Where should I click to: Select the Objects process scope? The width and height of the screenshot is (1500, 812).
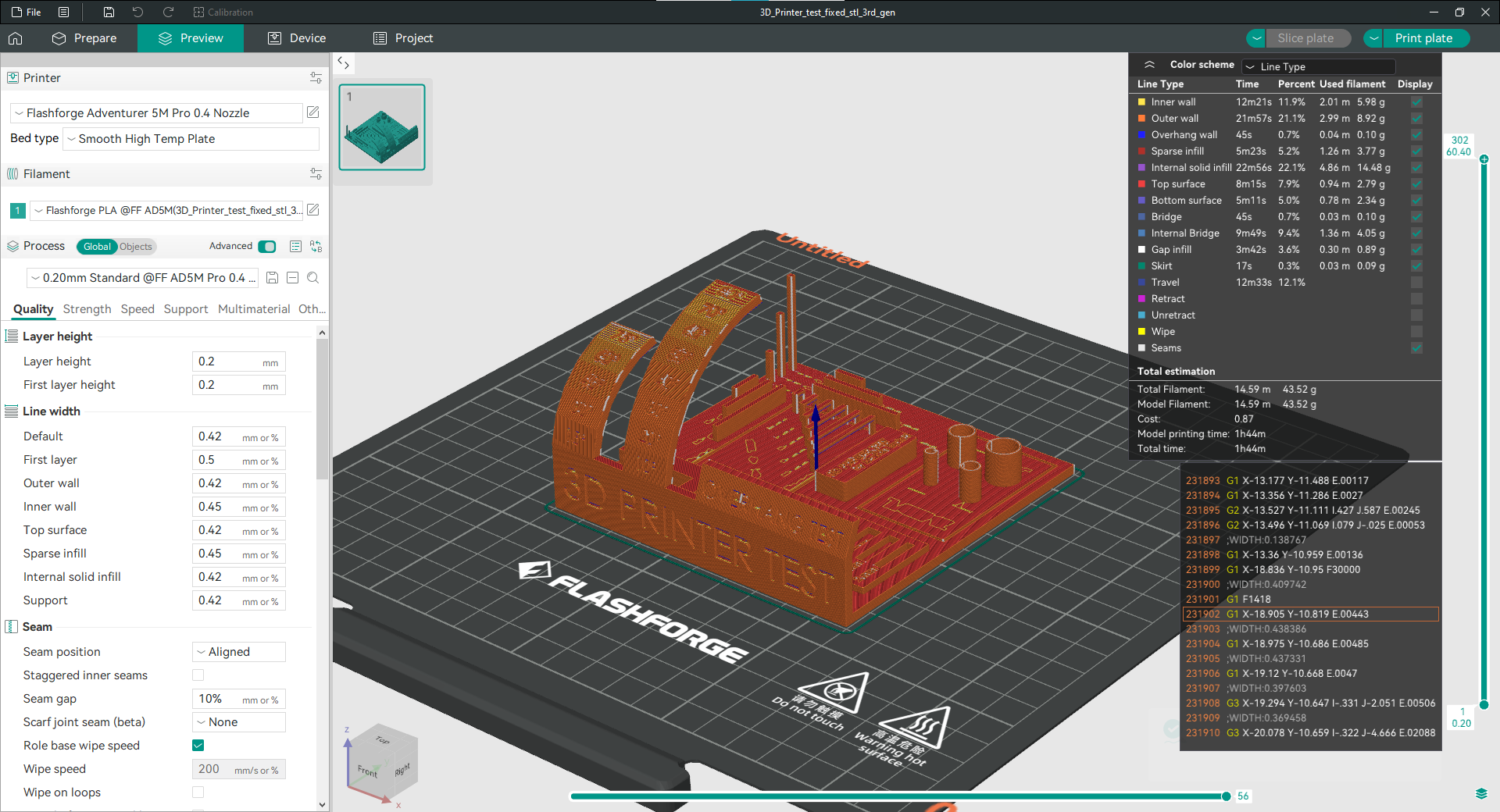click(x=136, y=247)
